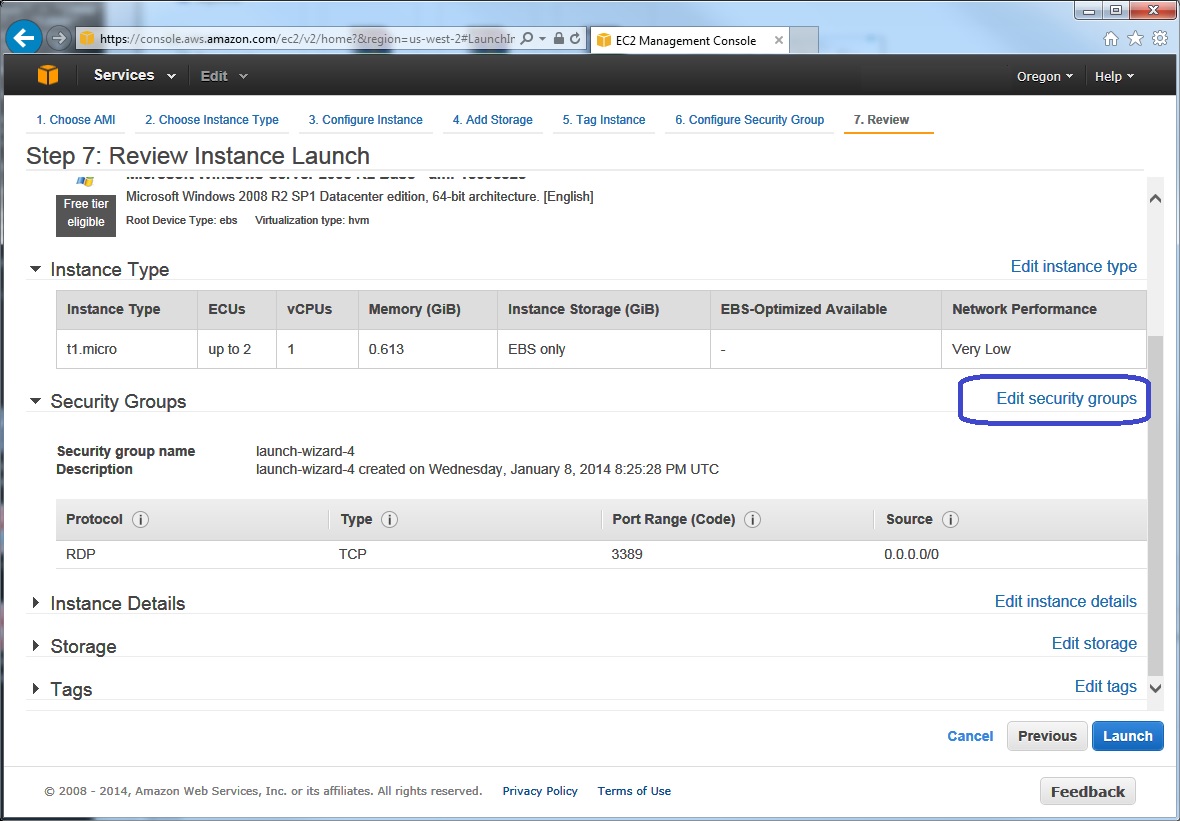The image size is (1180, 821).
Task: Click the browser URL address field
Action: pos(306,38)
